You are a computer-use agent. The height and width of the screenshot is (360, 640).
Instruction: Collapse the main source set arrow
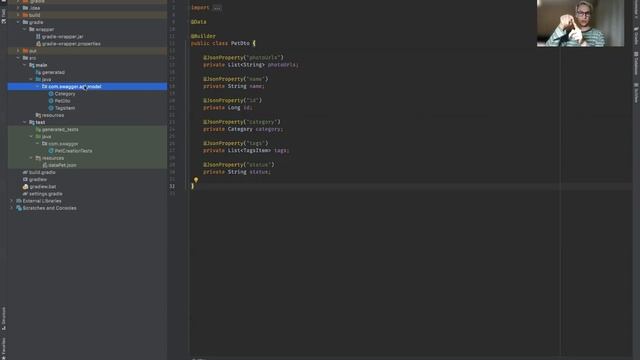pos(25,65)
